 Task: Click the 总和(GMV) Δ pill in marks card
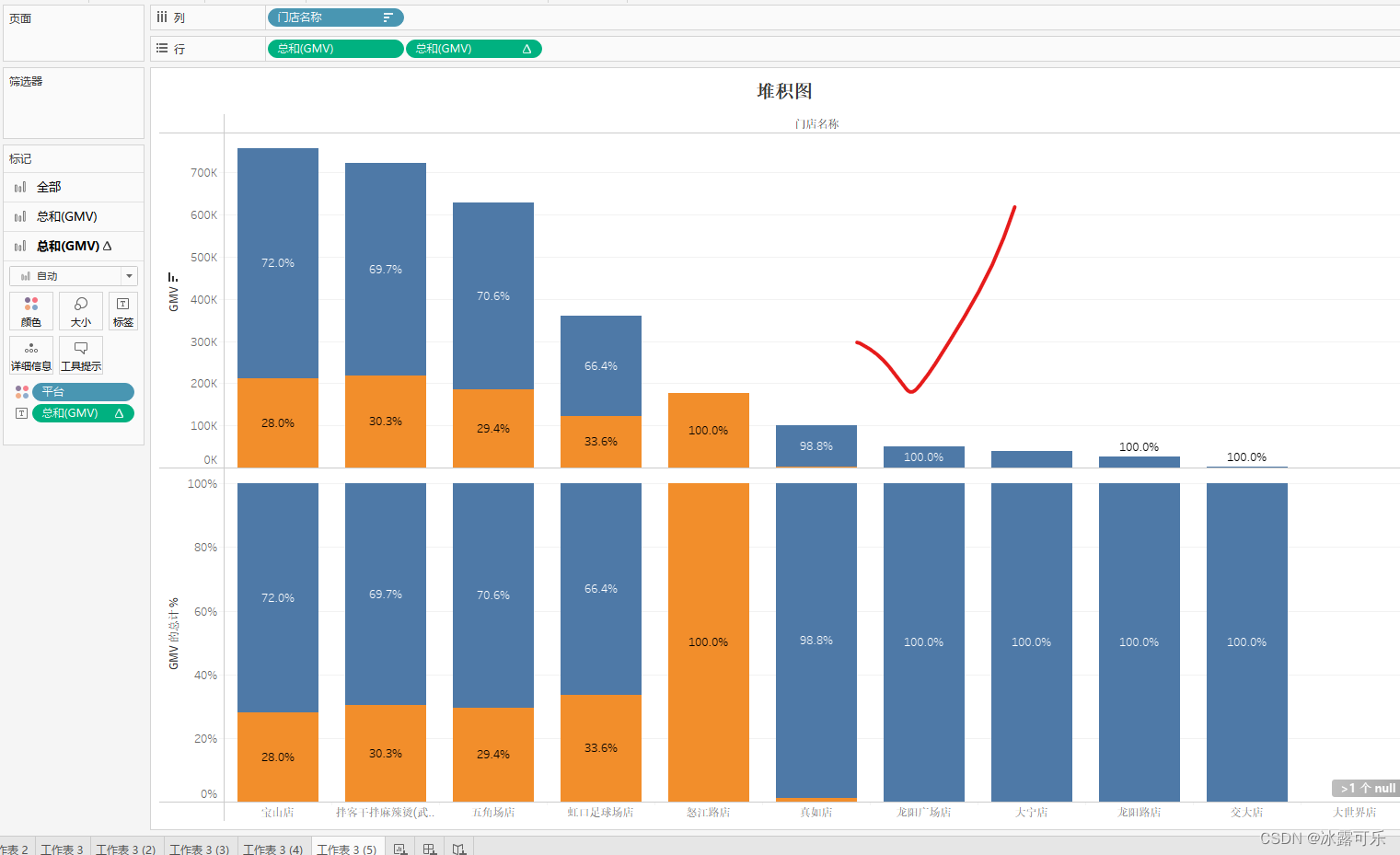(x=83, y=413)
